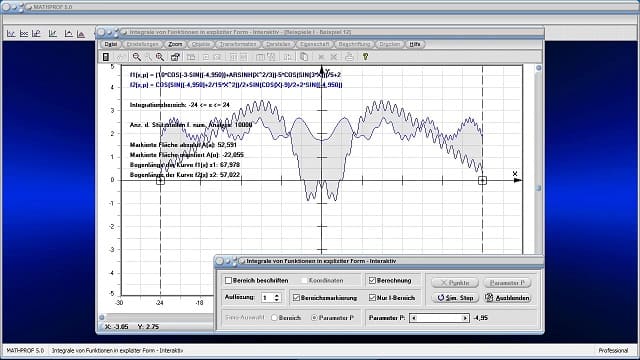
Task: Click the greyed small magnifier icon
Action: [x=149, y=58]
